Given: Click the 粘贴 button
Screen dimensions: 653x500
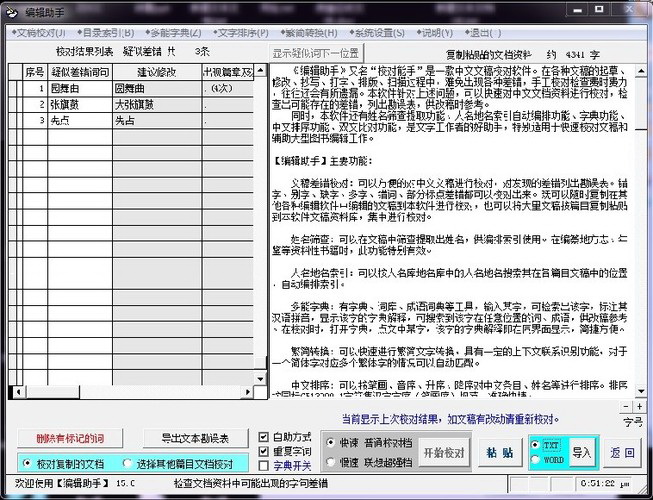Looking at the screenshot, I should pos(500,453).
